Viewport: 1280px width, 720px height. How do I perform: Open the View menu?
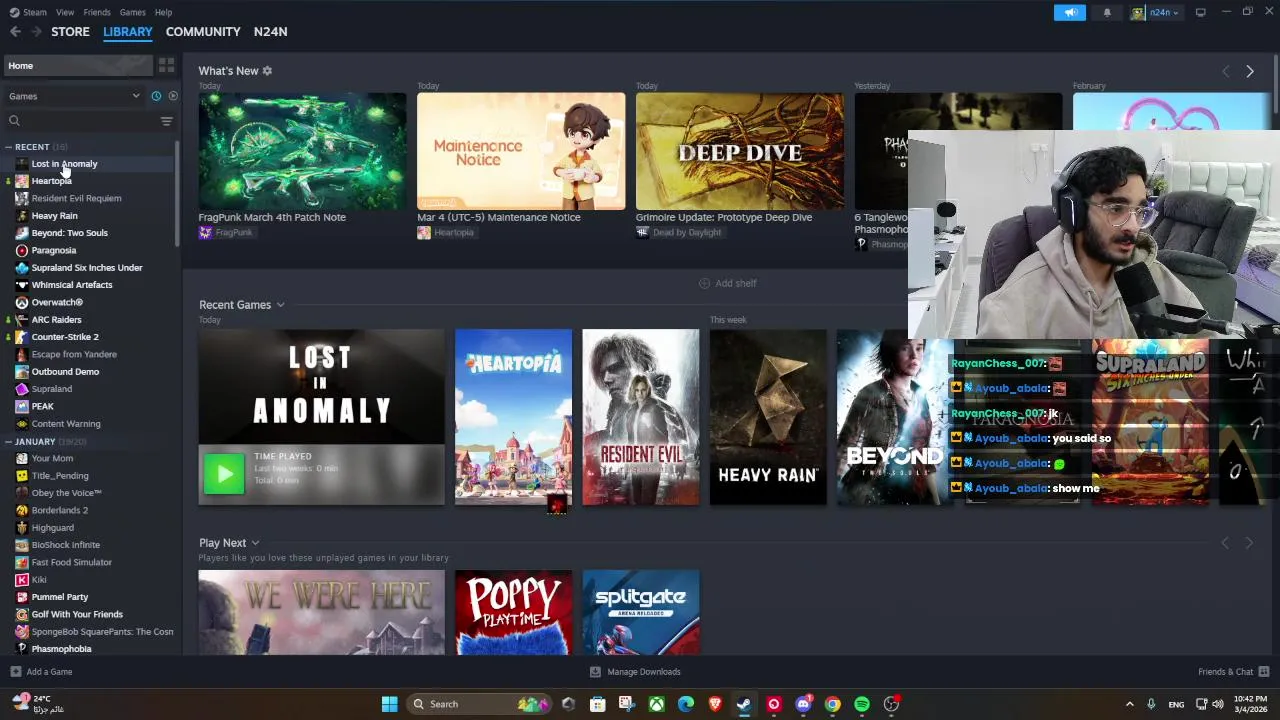click(x=65, y=12)
